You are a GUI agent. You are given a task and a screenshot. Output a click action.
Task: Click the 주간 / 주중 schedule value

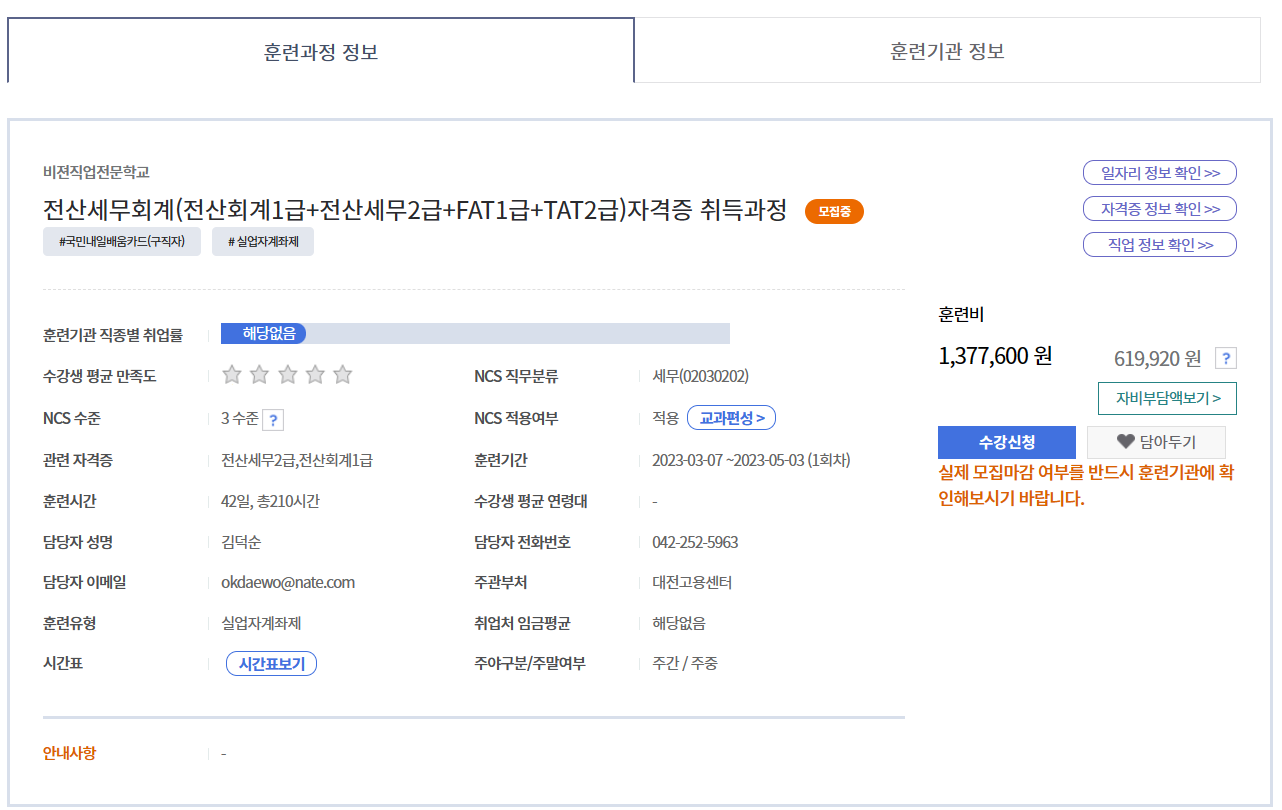pyautogui.click(x=685, y=663)
